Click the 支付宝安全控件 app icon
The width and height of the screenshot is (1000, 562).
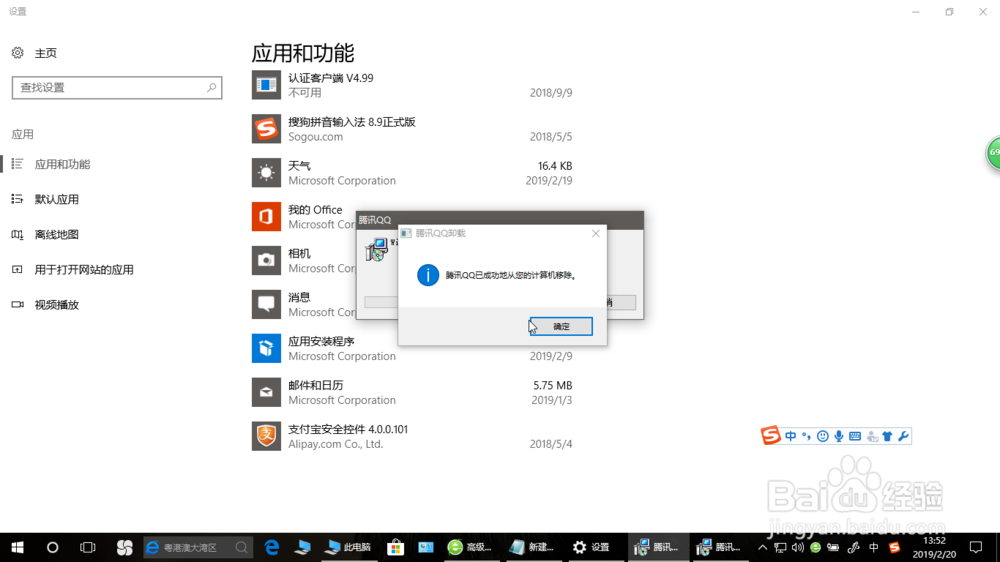click(x=266, y=436)
